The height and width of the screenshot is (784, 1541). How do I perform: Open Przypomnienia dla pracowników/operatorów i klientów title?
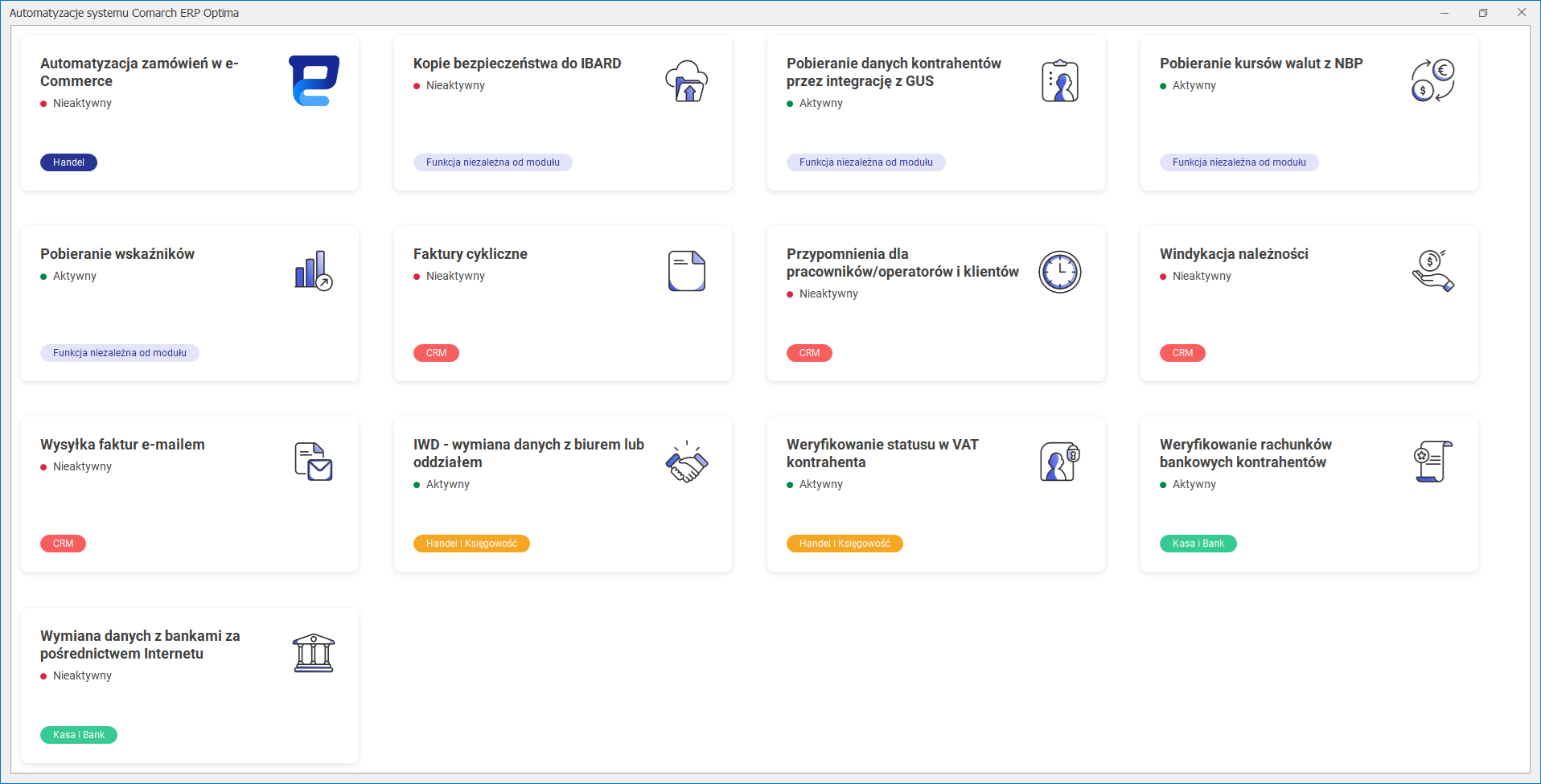point(902,263)
